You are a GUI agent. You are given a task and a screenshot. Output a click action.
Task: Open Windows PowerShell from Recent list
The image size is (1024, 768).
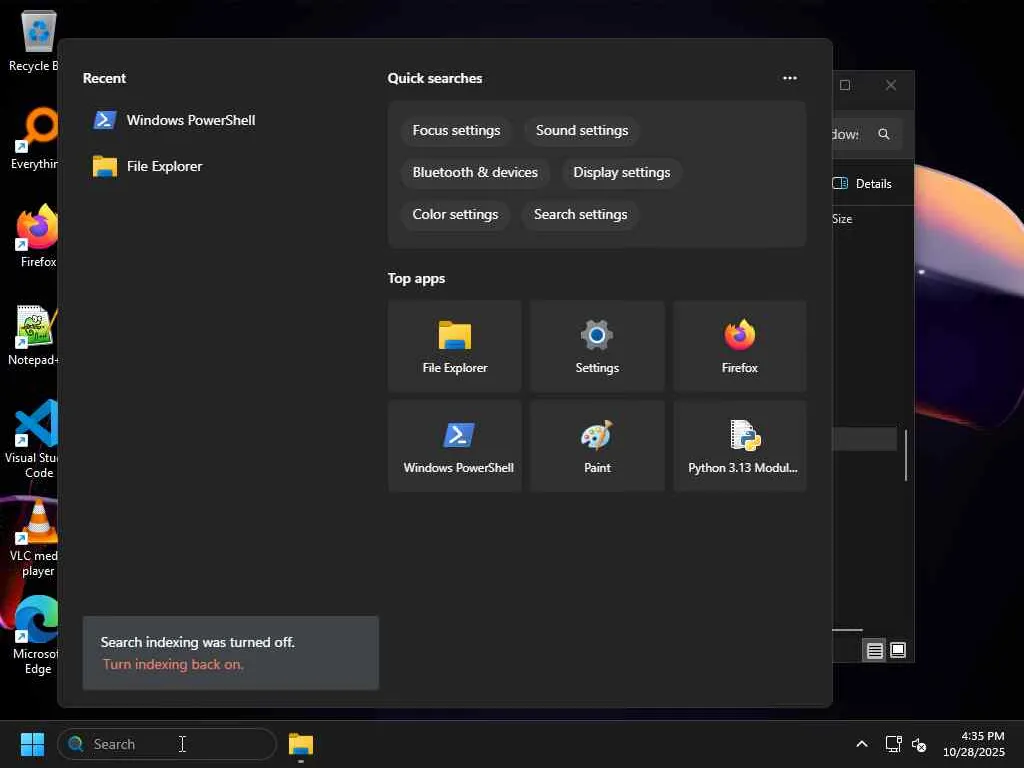pos(174,120)
